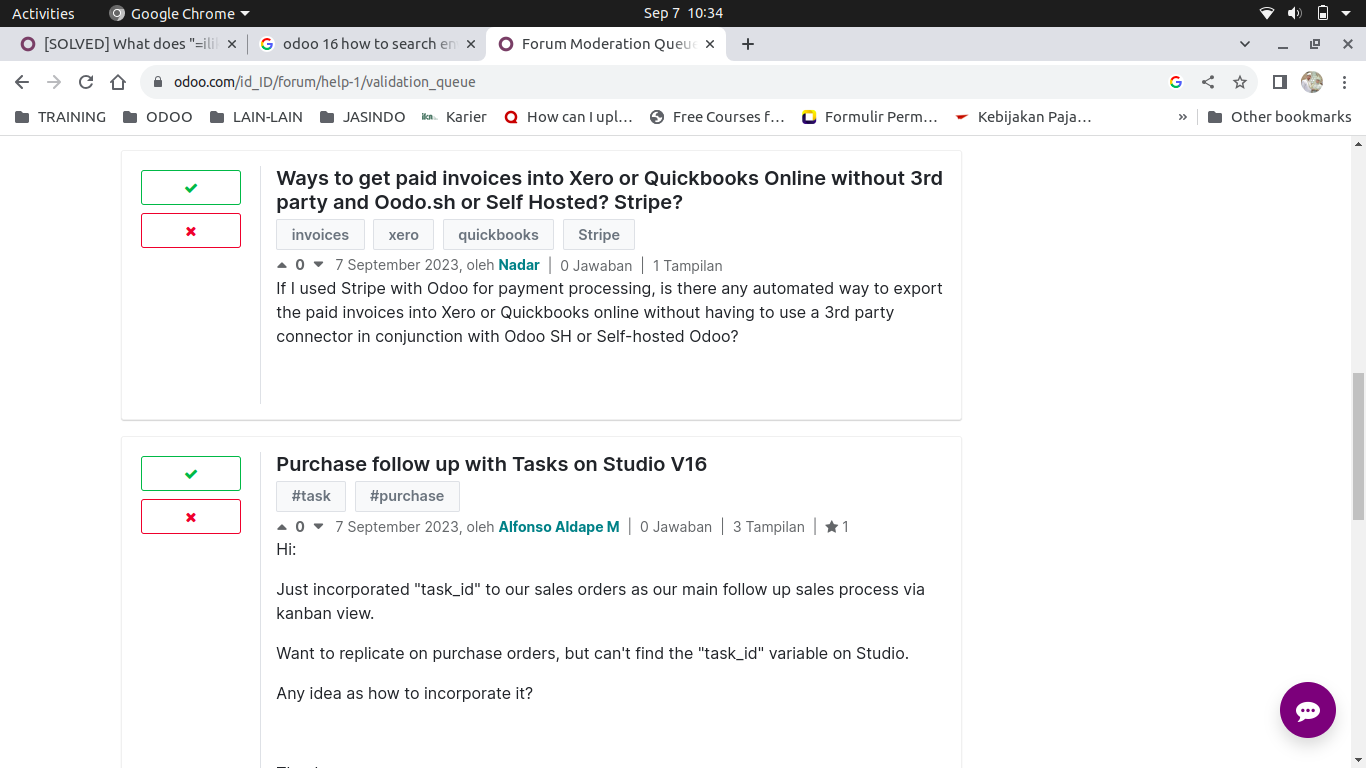This screenshot has height=768, width=1366.
Task: Approve the Purchase follow up post
Action: click(x=191, y=474)
